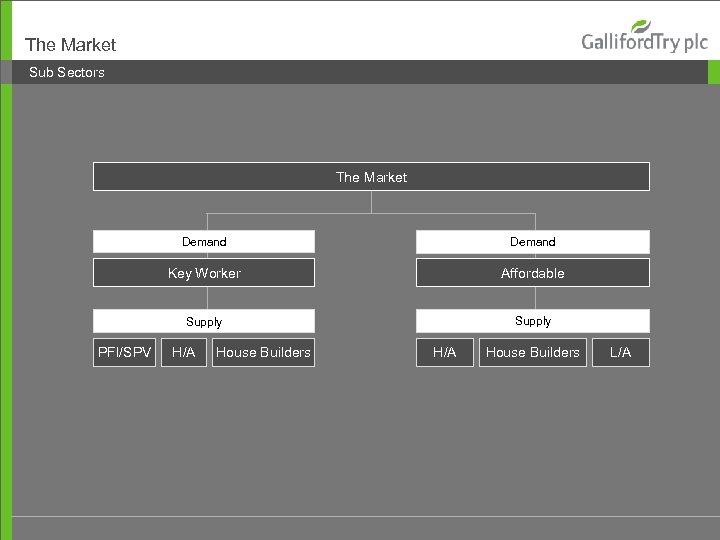Click the small green square at top-right
The width and height of the screenshot is (720, 540).
pos(713,72)
